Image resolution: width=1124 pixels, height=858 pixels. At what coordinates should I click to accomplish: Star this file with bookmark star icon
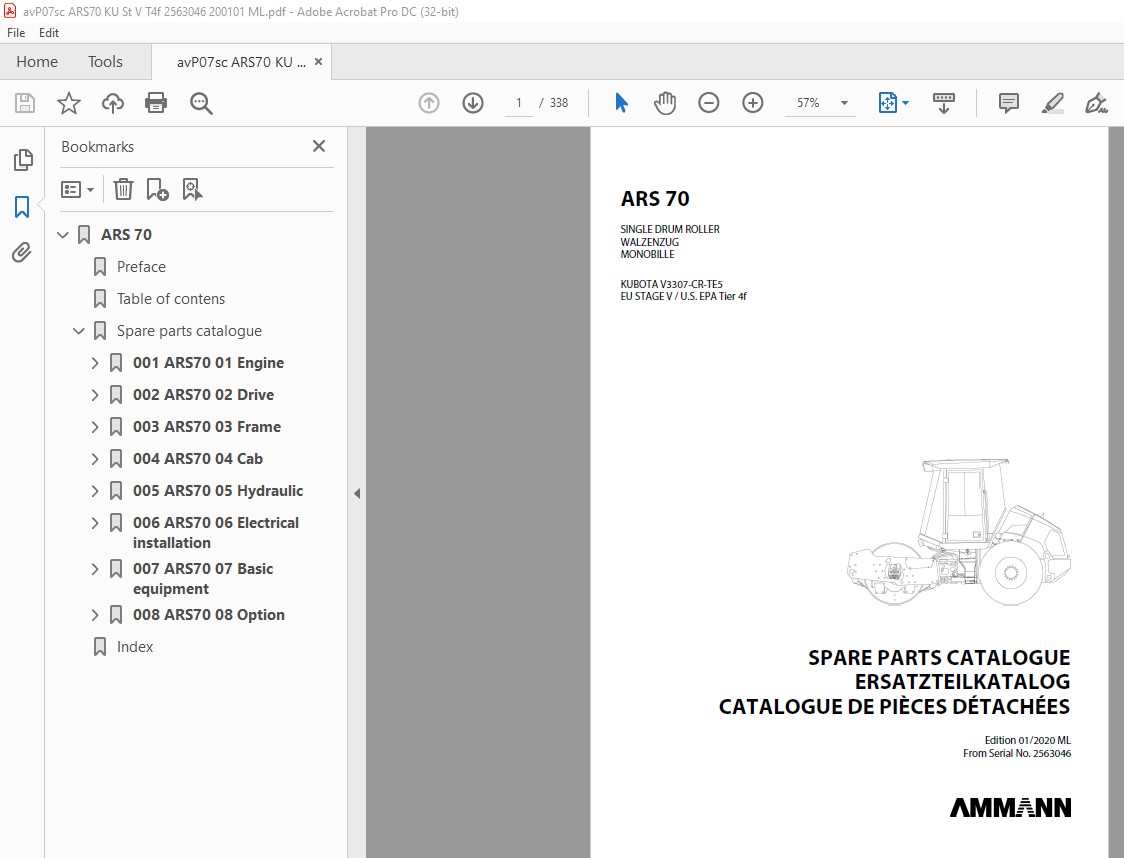69,103
